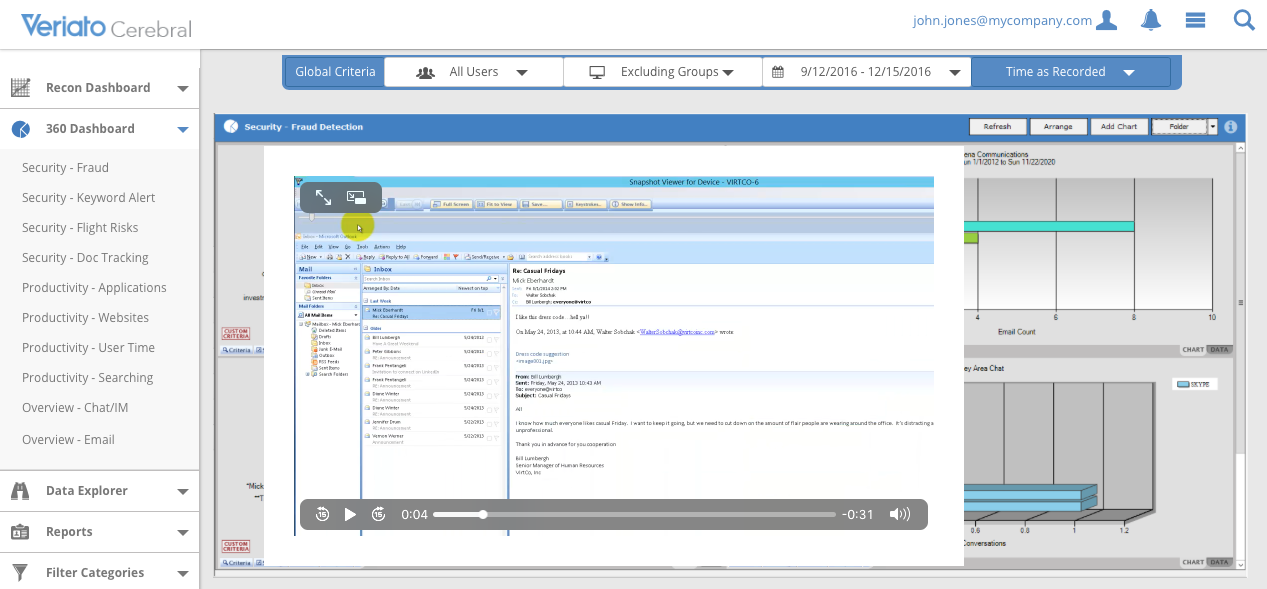Open the date range 9/12/2016 - 12/15/2016 dropdown
Image resolution: width=1267 pixels, height=589 pixels.
coord(867,72)
